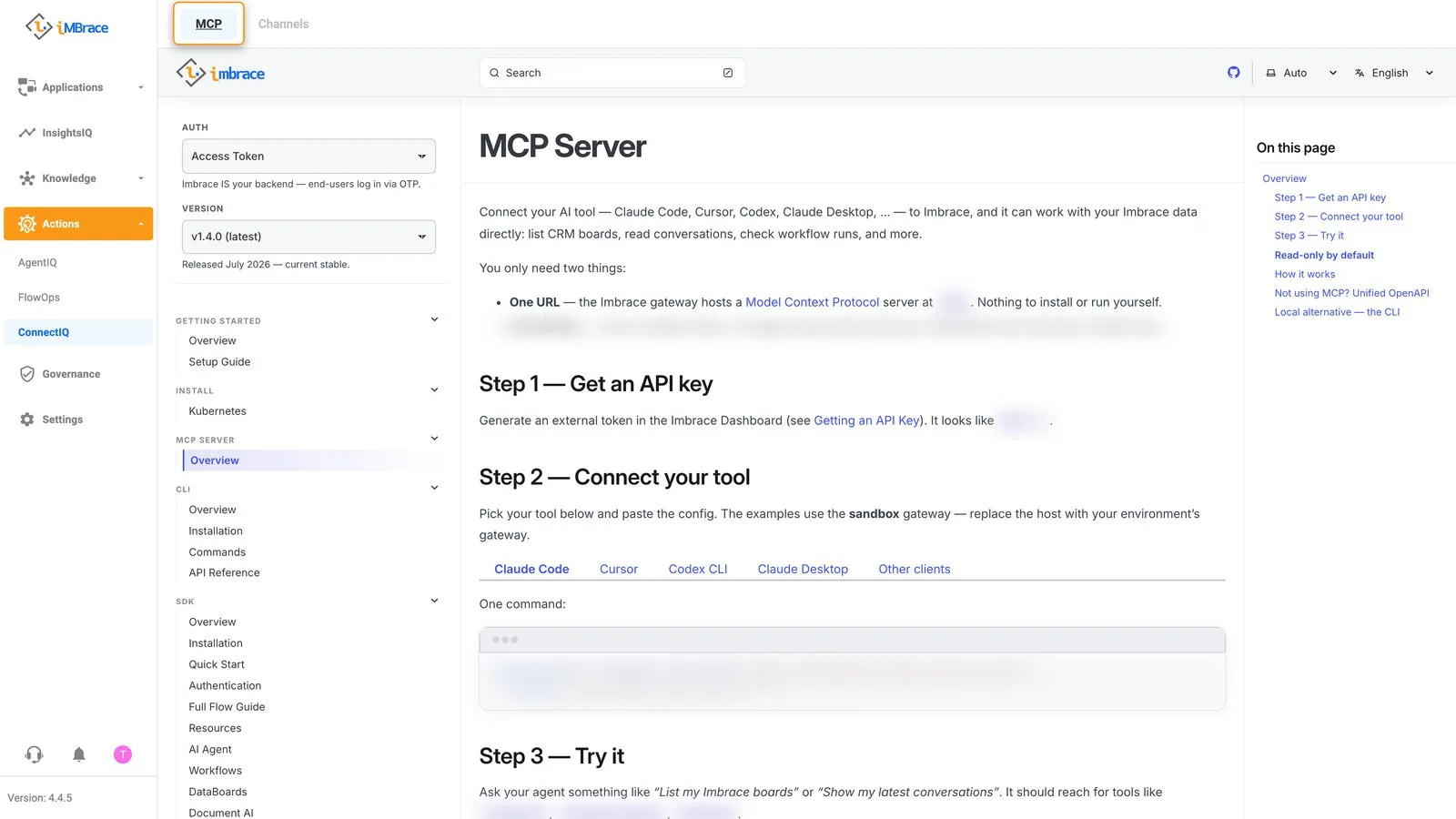Click the iMBrace logo in the sidebar

(x=66, y=27)
